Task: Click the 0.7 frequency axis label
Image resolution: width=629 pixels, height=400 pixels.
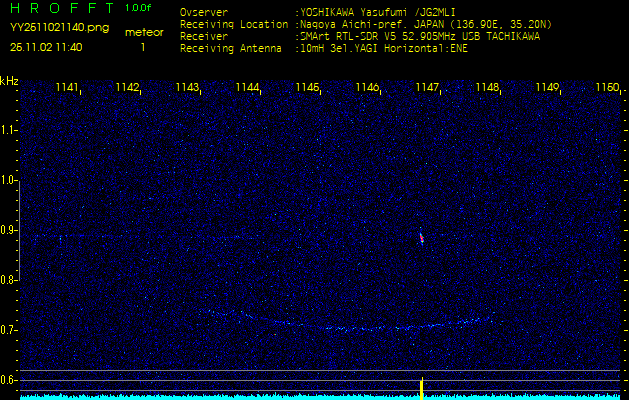Action: [8, 330]
